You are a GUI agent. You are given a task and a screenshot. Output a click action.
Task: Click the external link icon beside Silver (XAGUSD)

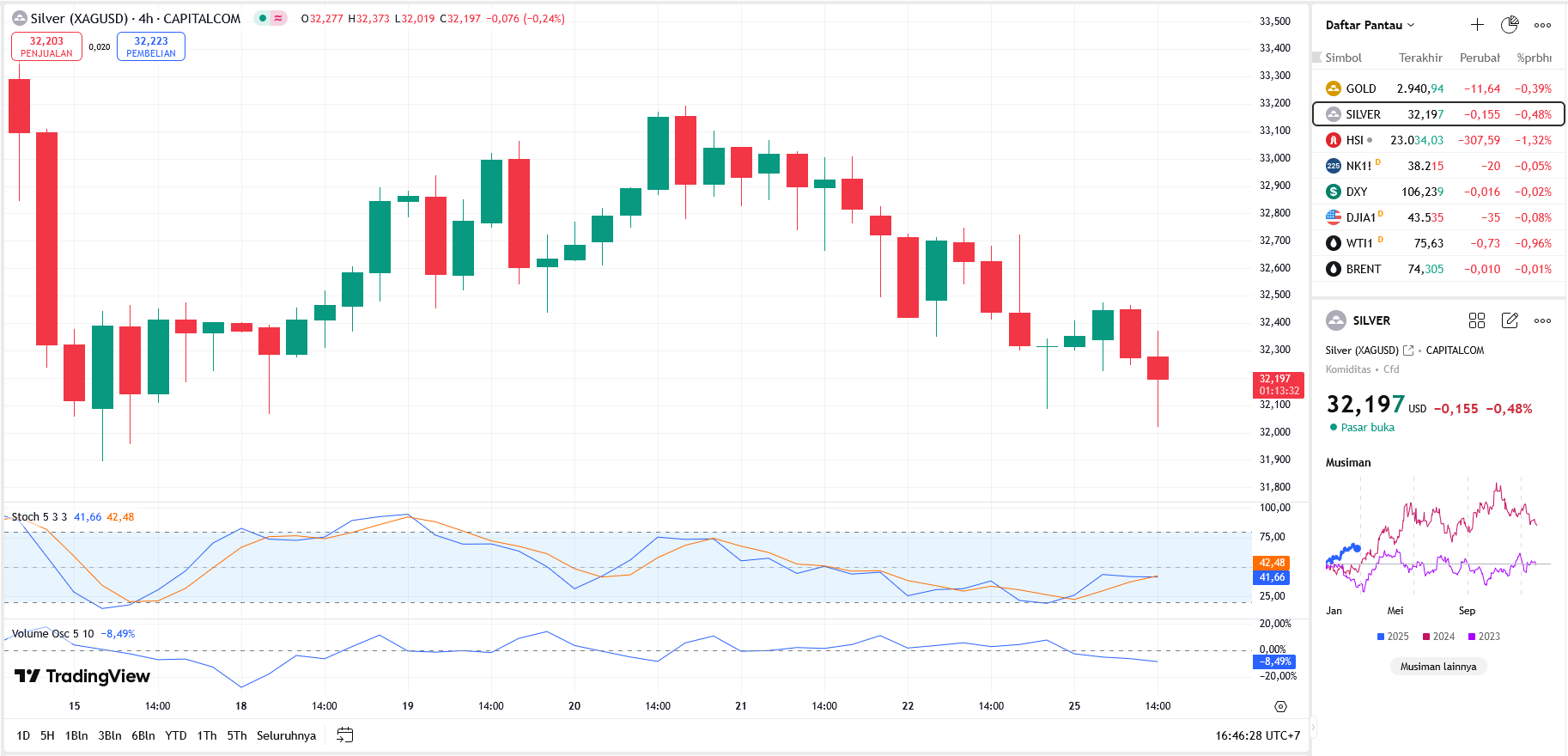point(1408,351)
